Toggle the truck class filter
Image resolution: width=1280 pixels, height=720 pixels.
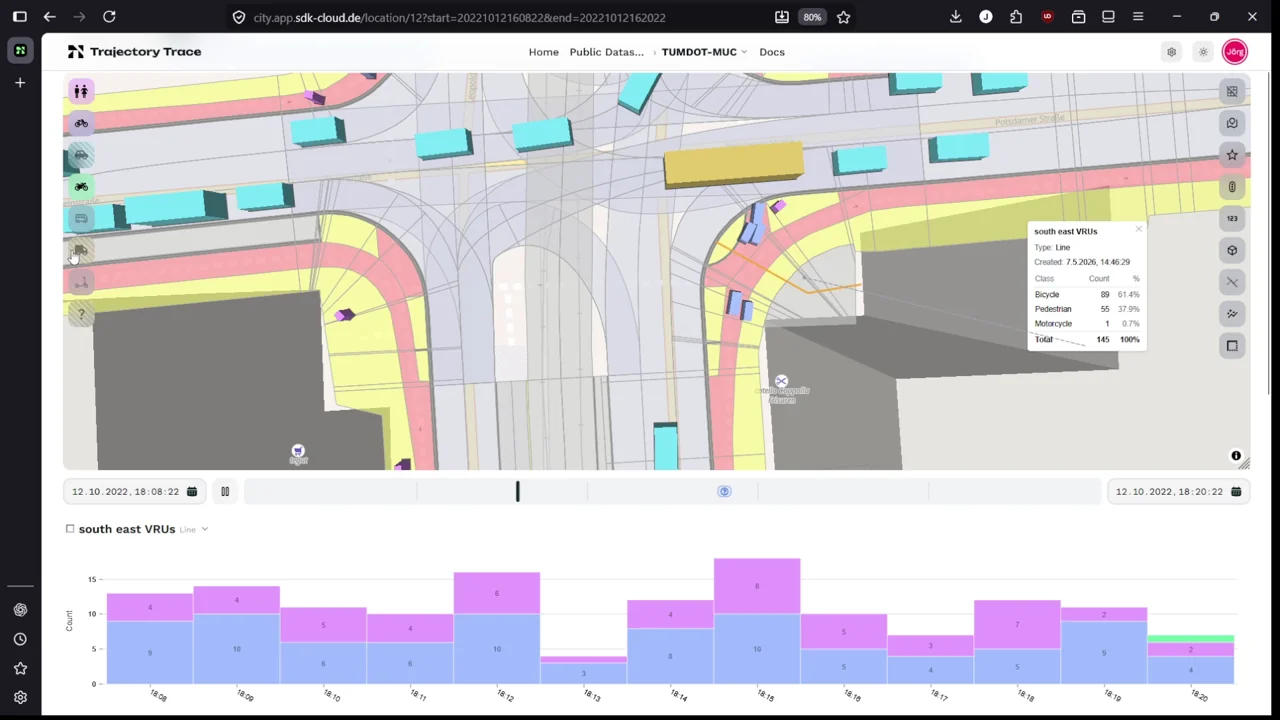81,251
